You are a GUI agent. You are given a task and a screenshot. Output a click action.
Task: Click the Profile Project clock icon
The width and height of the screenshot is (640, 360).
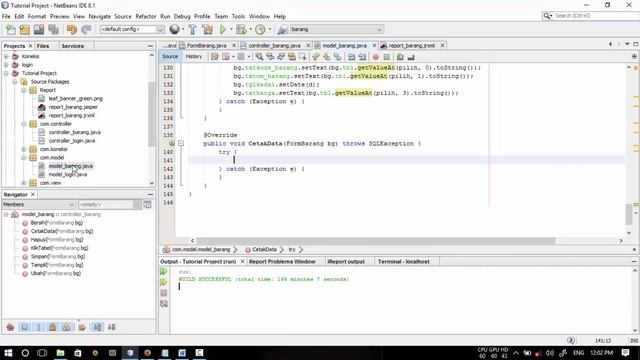pyautogui.click(x=260, y=29)
